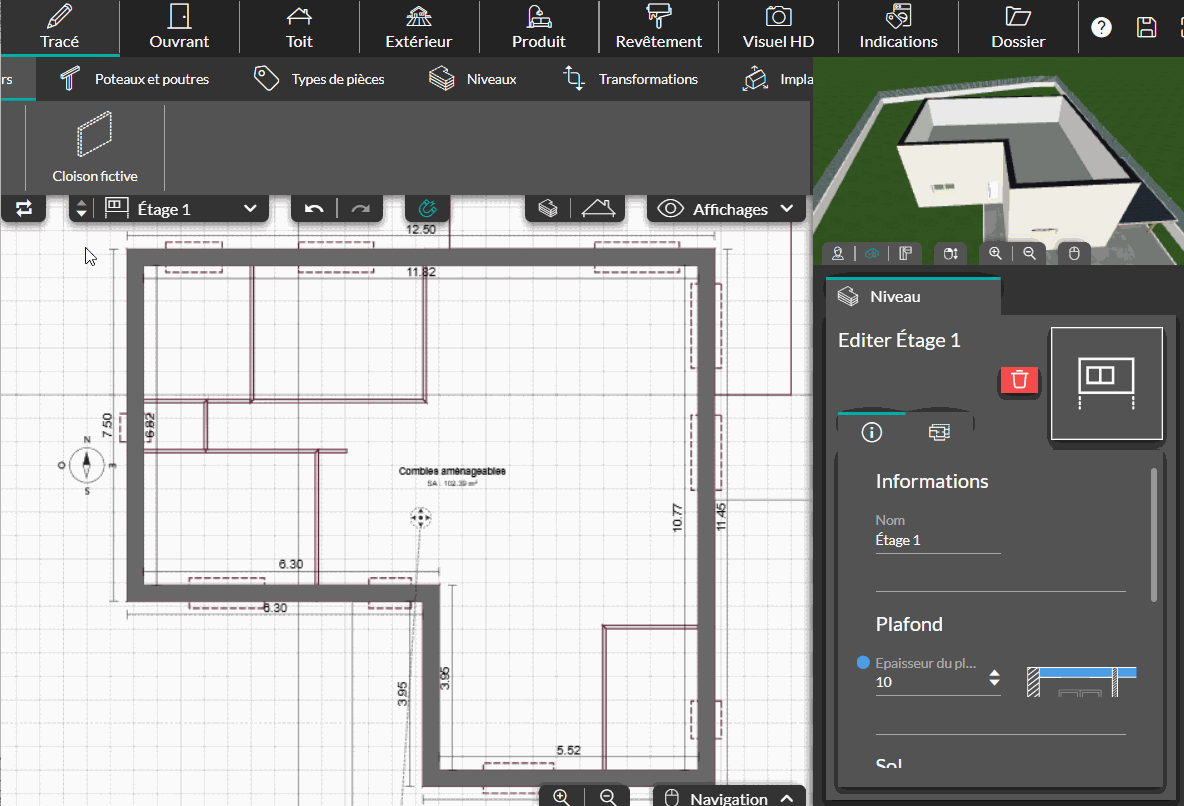This screenshot has height=806, width=1184.
Task: Click the 12.50 dimension at top
Action: click(421, 230)
